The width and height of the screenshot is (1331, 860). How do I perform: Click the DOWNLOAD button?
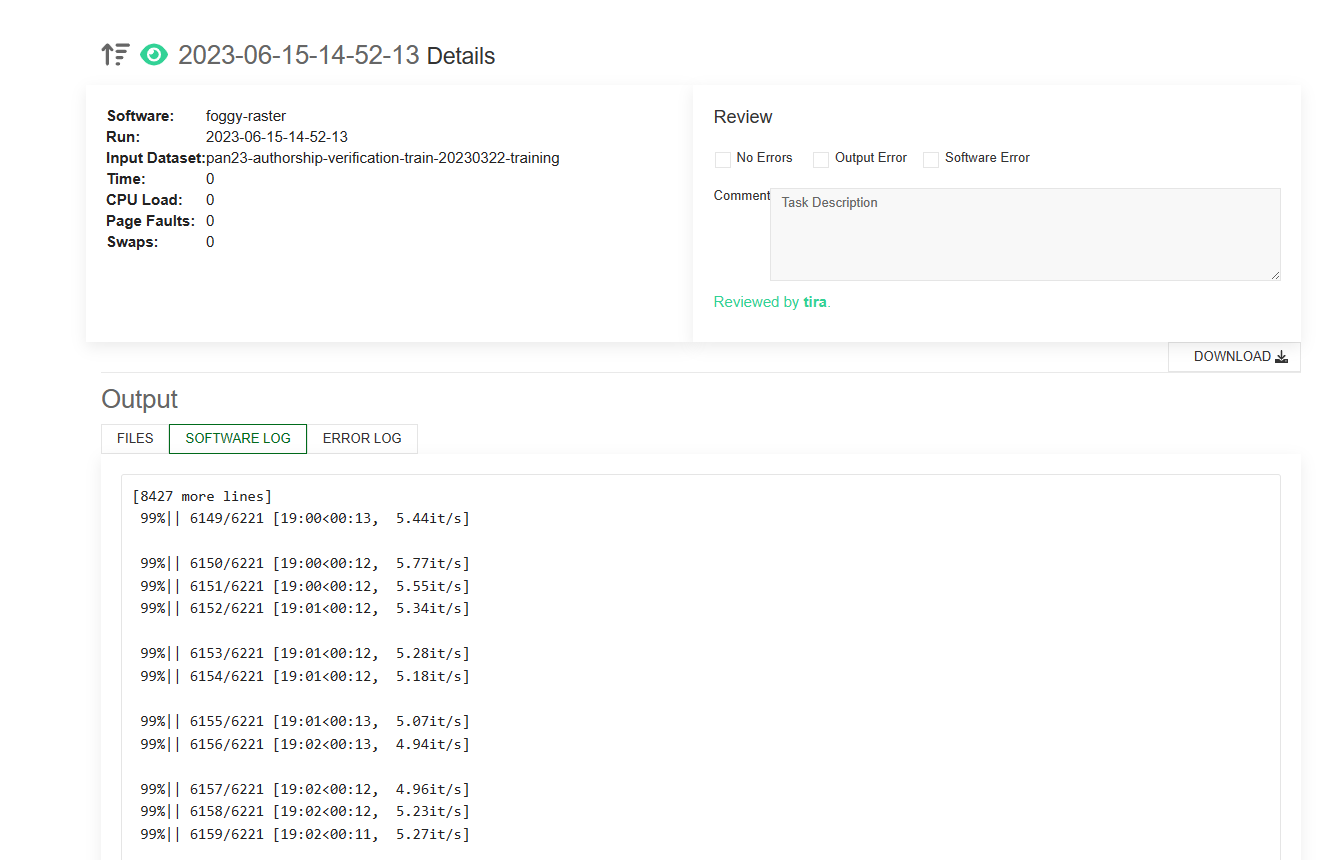click(x=1234, y=357)
